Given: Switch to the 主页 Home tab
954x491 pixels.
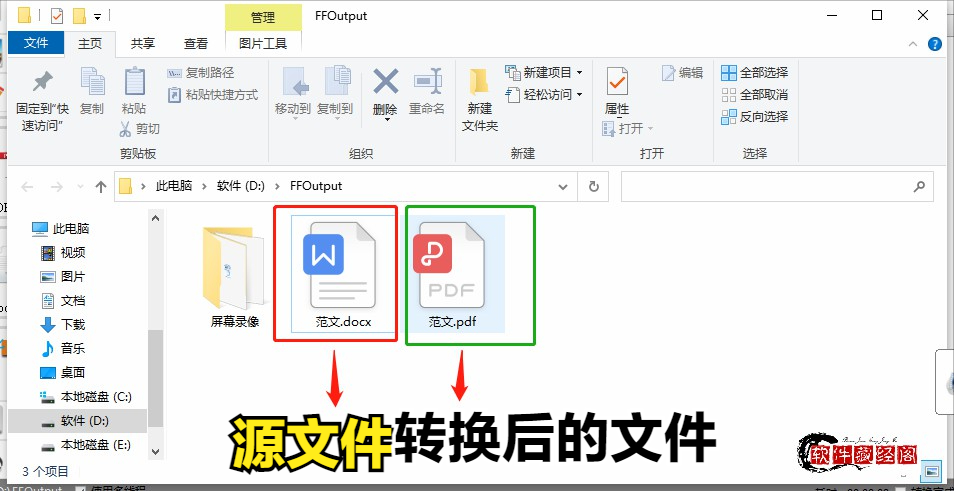Looking at the screenshot, I should pos(90,43).
